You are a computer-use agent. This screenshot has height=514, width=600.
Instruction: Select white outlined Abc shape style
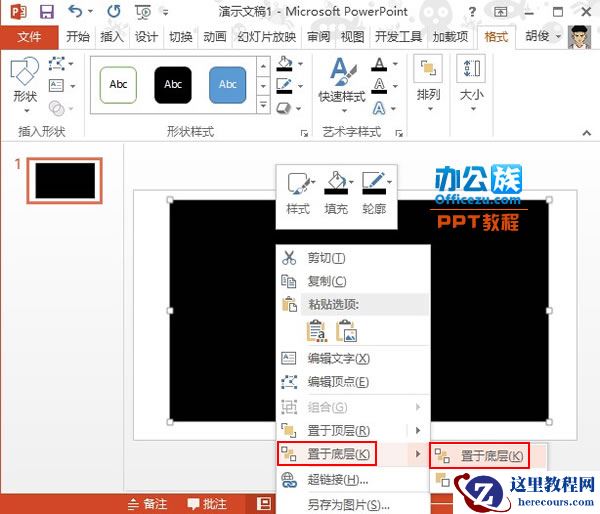click(118, 85)
